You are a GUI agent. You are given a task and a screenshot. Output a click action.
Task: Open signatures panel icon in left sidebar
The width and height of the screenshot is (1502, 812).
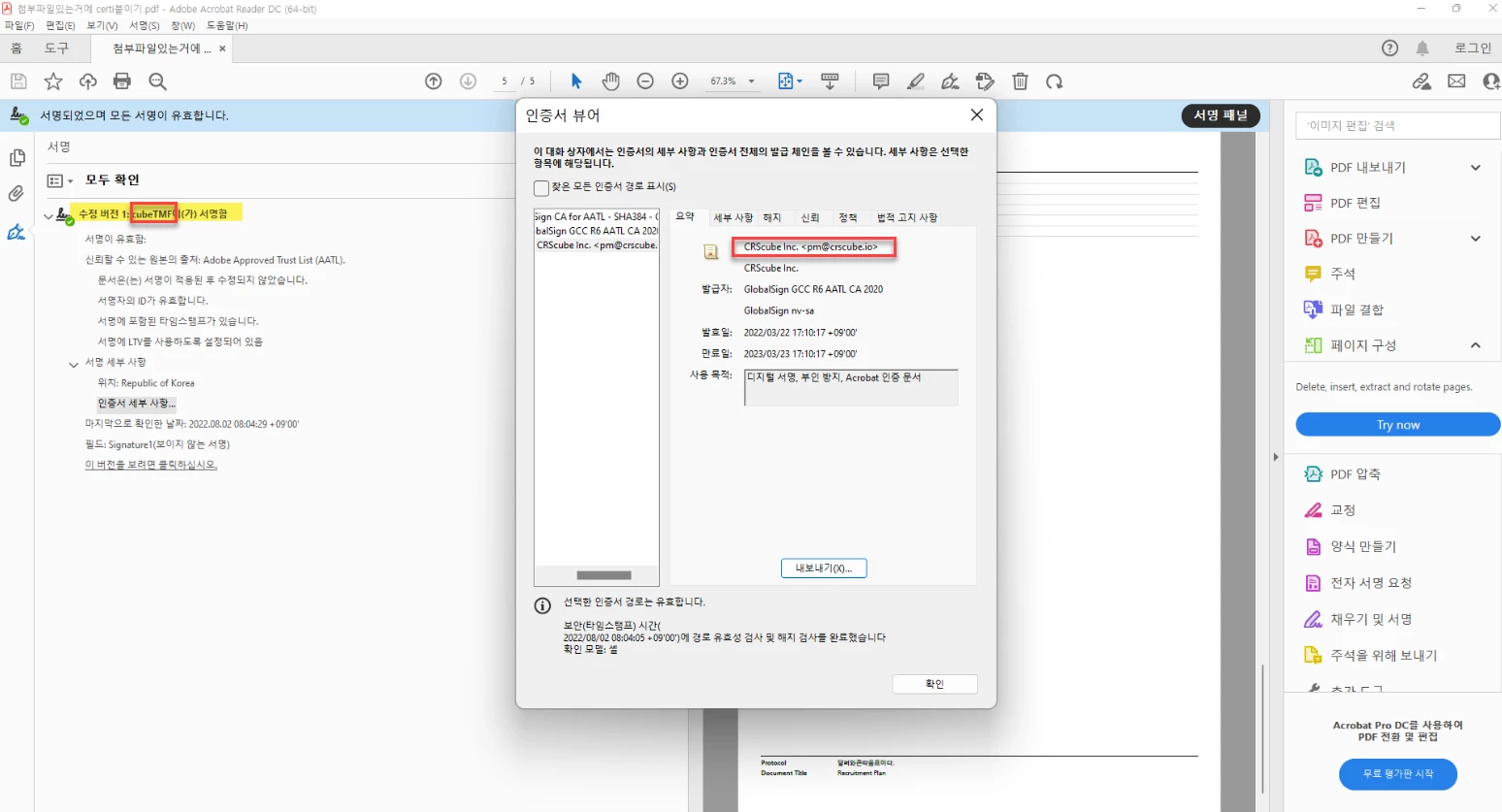click(x=16, y=232)
